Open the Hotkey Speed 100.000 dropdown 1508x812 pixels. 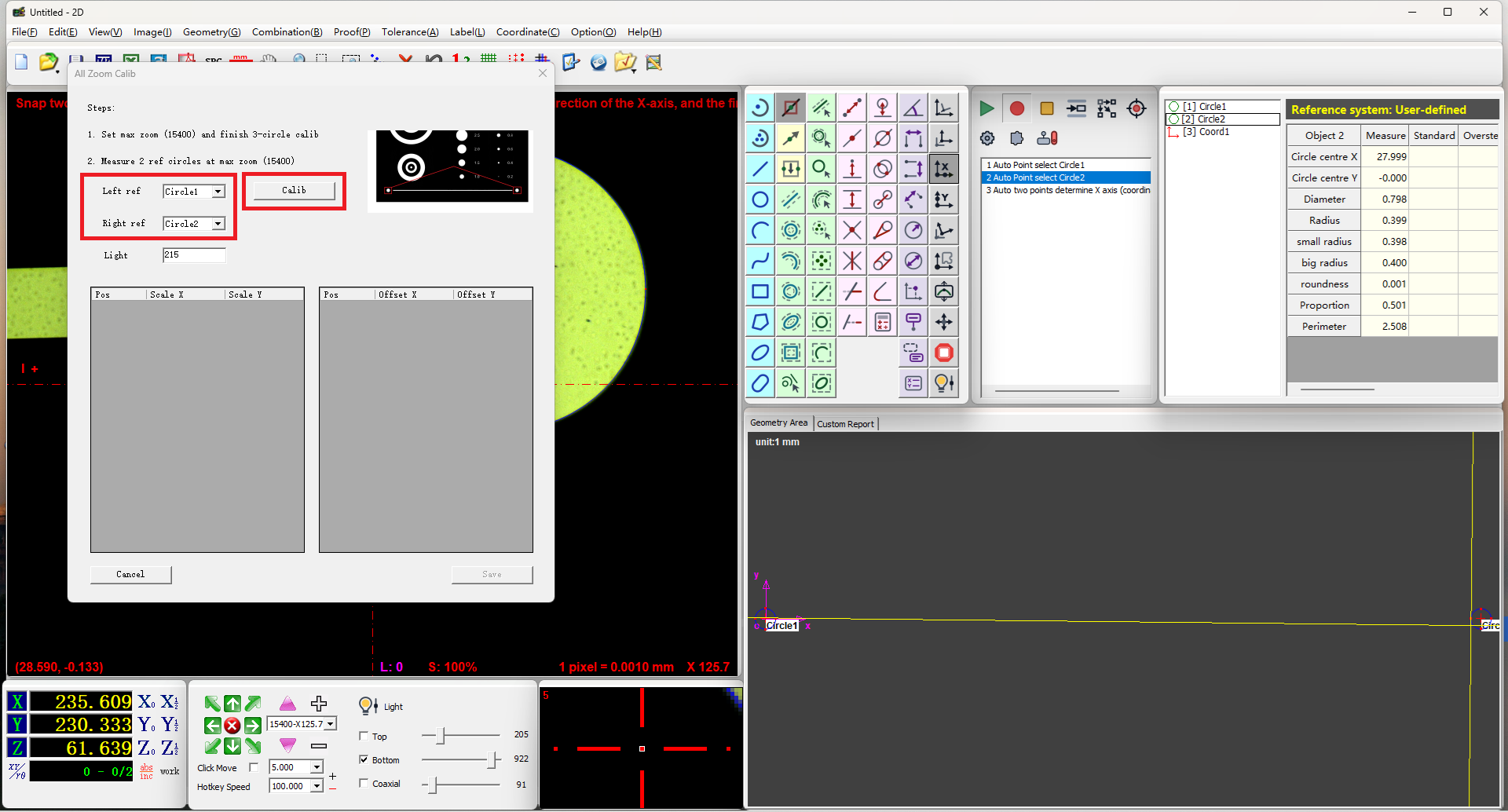click(317, 786)
